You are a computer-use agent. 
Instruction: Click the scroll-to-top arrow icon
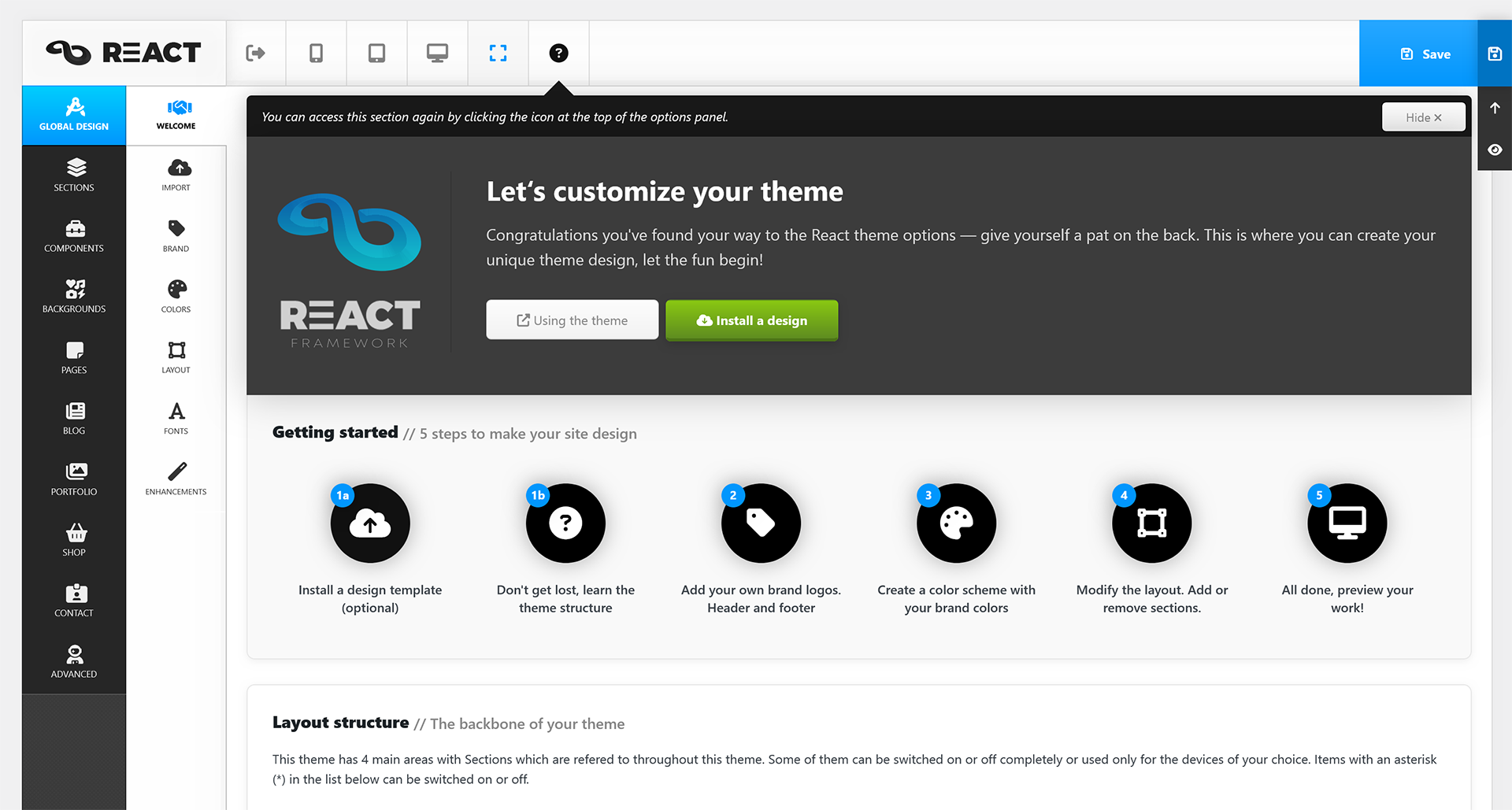pyautogui.click(x=1495, y=109)
